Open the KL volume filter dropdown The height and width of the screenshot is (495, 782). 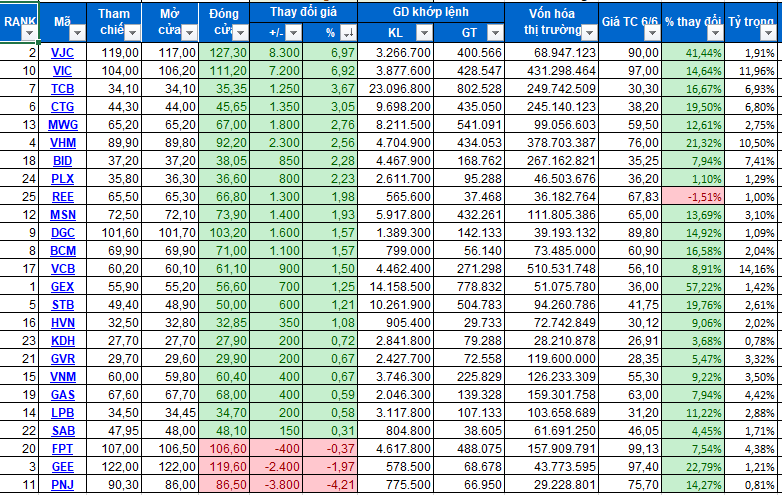pyautogui.click(x=424, y=33)
